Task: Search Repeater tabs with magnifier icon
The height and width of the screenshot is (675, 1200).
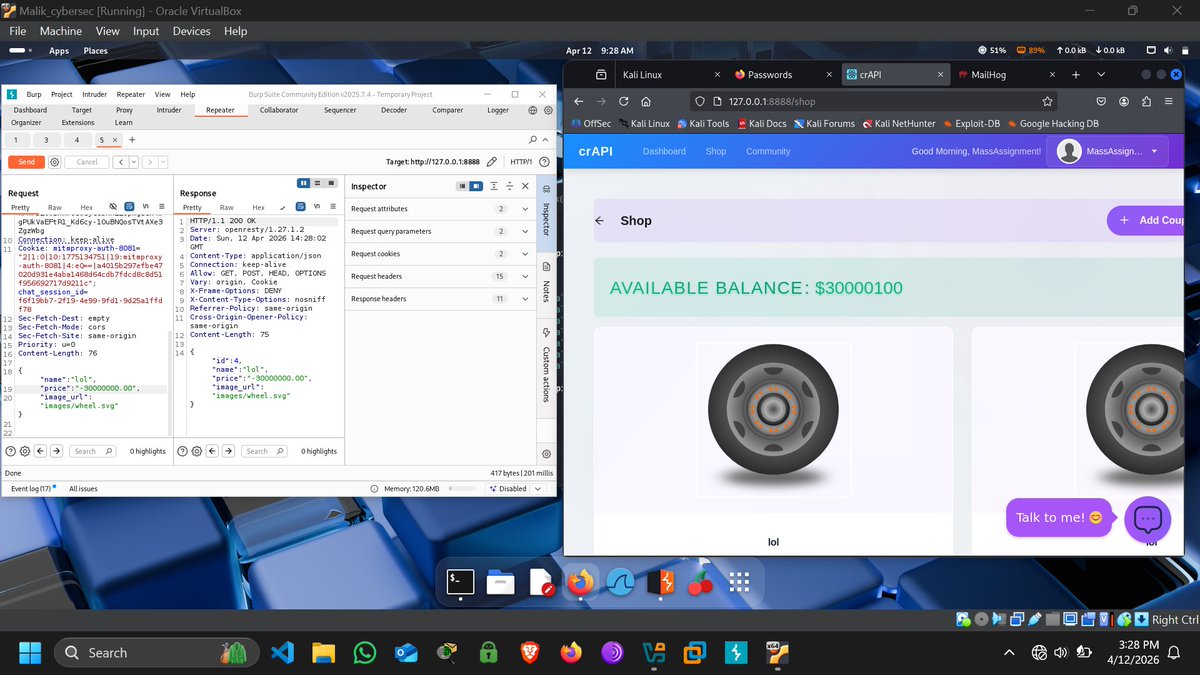Action: tap(533, 139)
